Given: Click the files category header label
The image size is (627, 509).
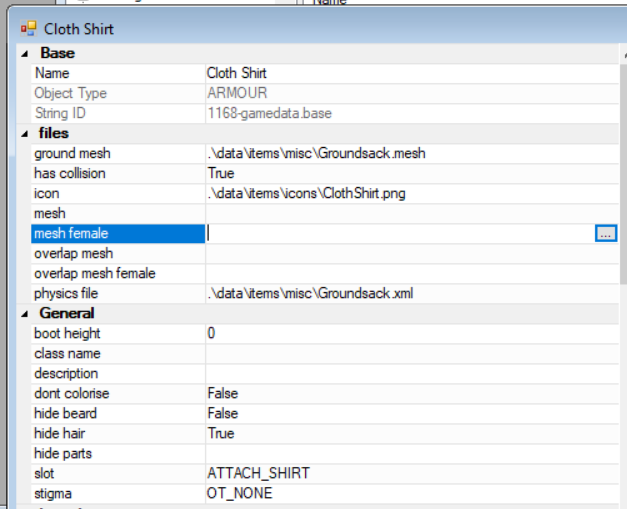Looking at the screenshot, I should 54,134.
